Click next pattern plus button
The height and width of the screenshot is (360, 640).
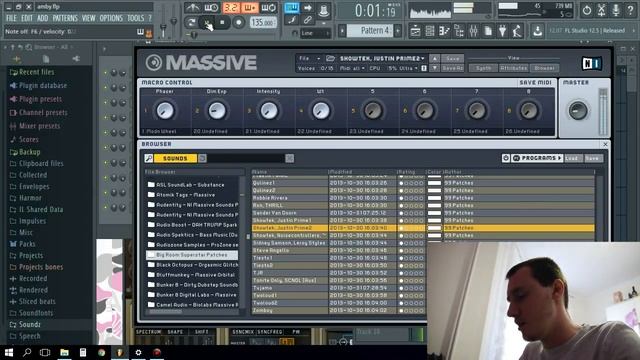[398, 31]
